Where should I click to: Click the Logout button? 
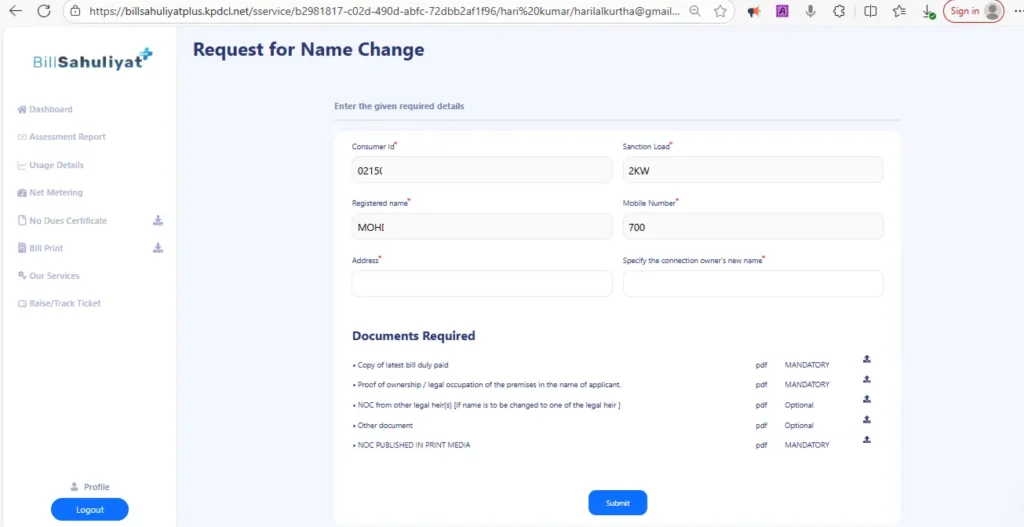[90, 510]
